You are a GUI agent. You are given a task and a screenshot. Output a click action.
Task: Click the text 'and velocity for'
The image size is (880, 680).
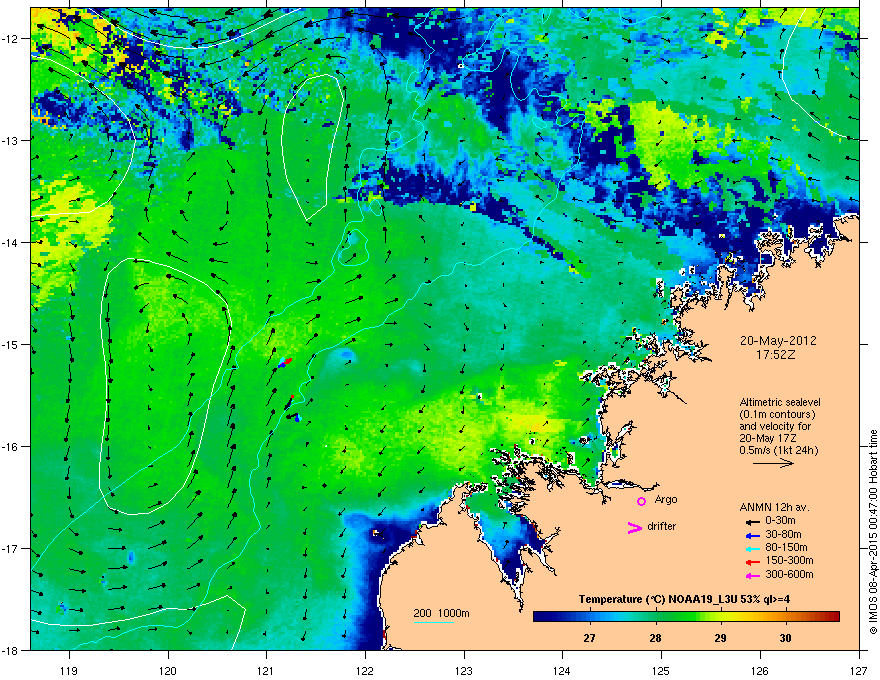coord(775,426)
